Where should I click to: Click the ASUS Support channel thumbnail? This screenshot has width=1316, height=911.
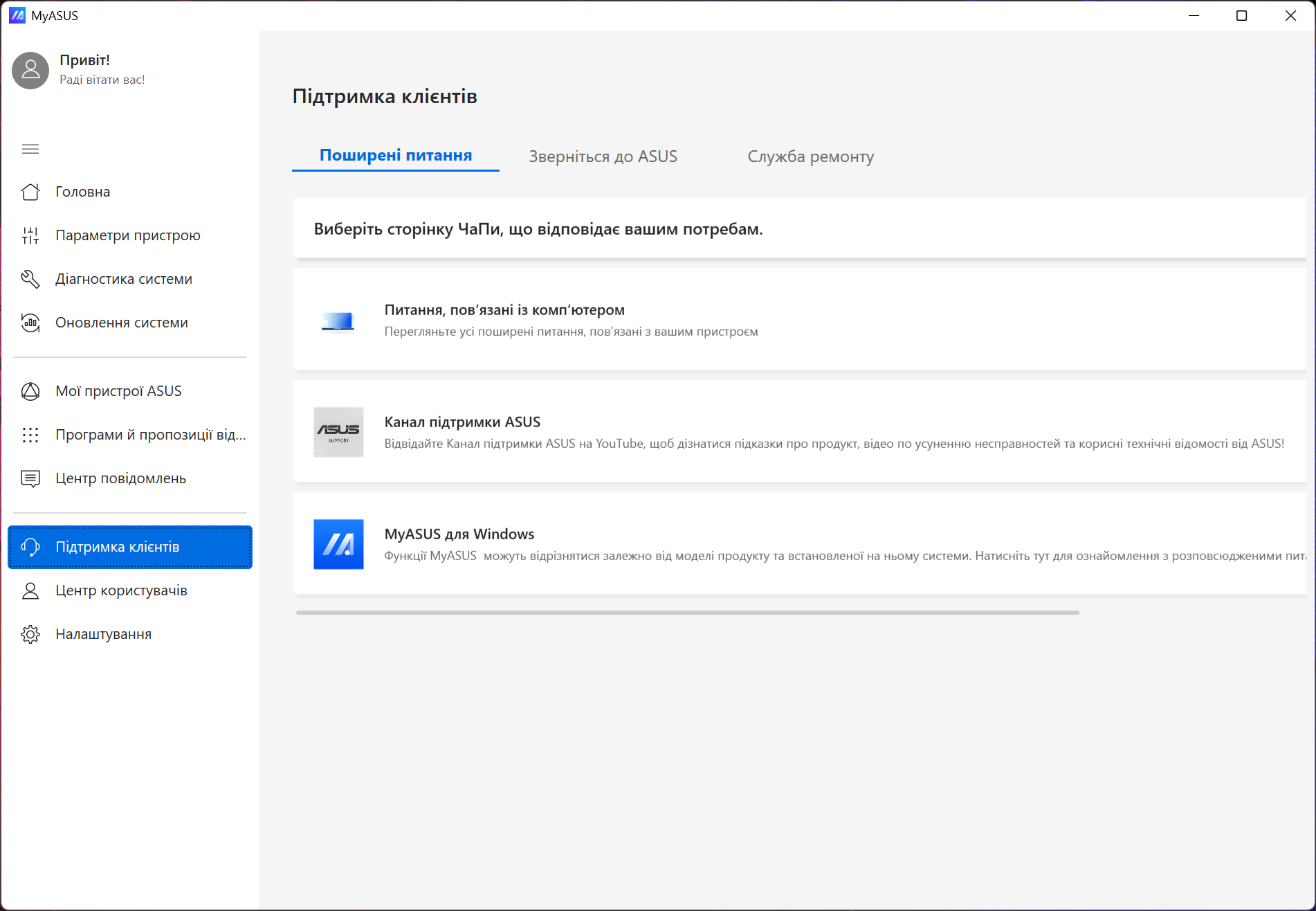click(338, 432)
